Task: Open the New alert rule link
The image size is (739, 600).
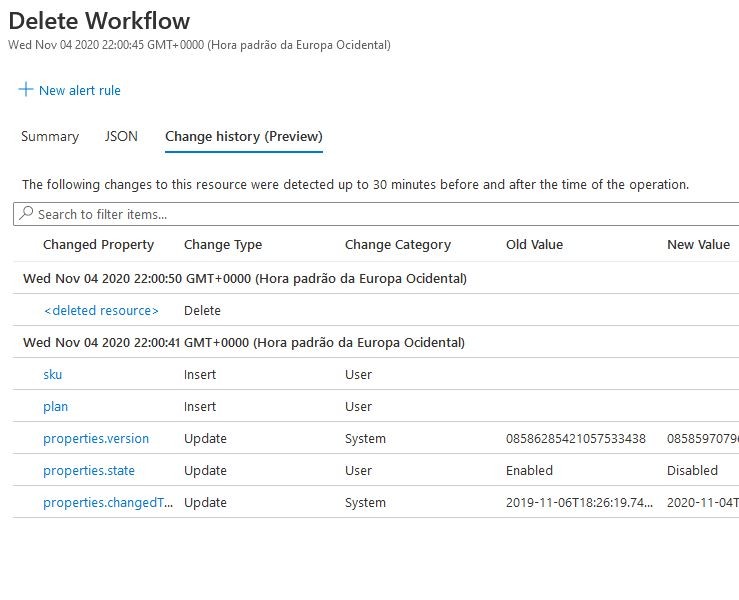Action: click(x=79, y=90)
